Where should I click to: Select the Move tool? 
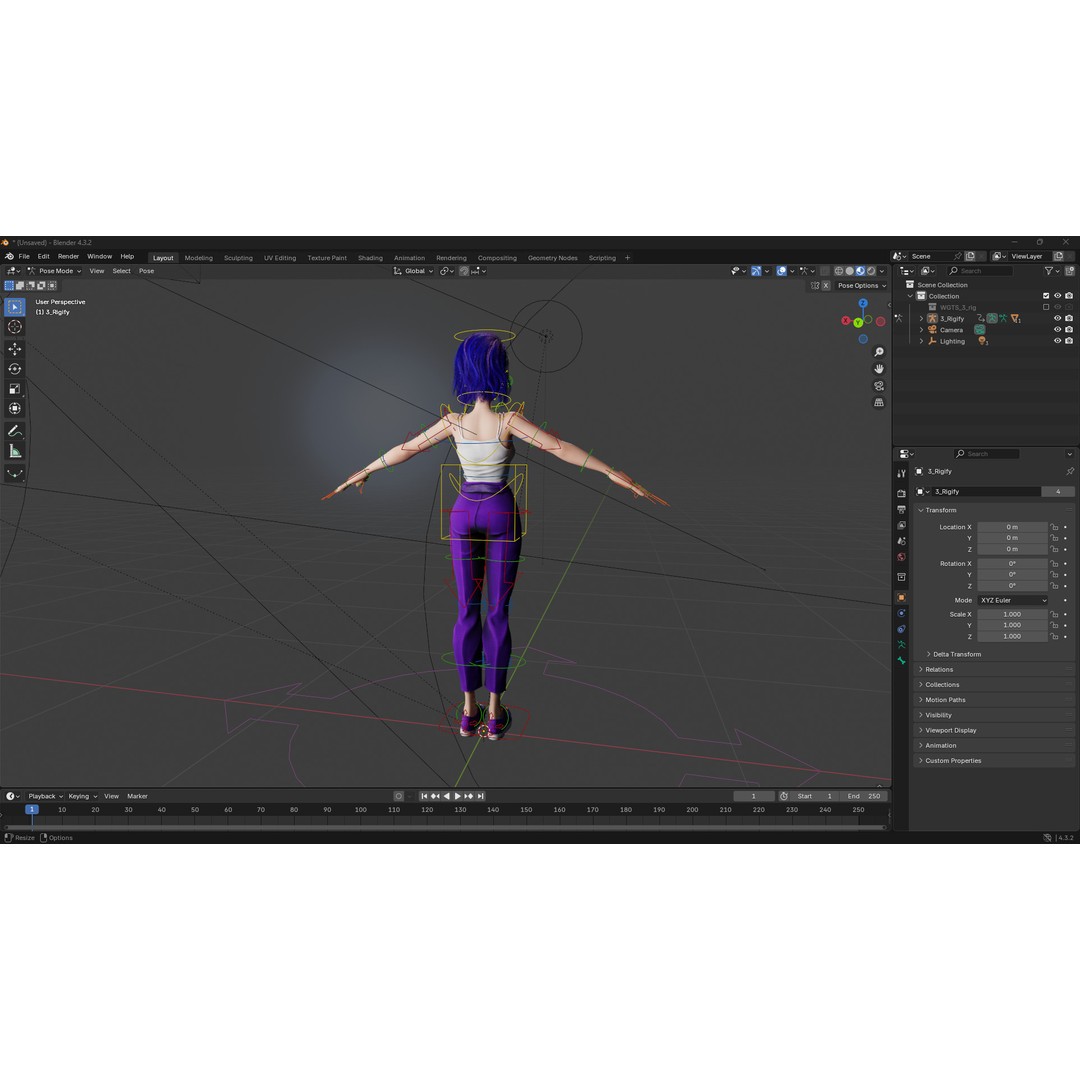[x=14, y=349]
